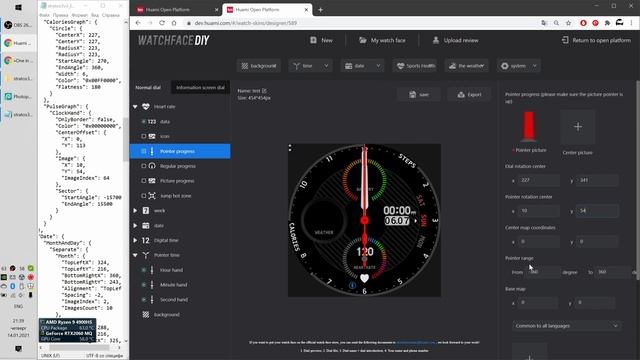Open a new Chrome tab with plus button
The width and height of the screenshot is (640, 360).
[320, 9]
